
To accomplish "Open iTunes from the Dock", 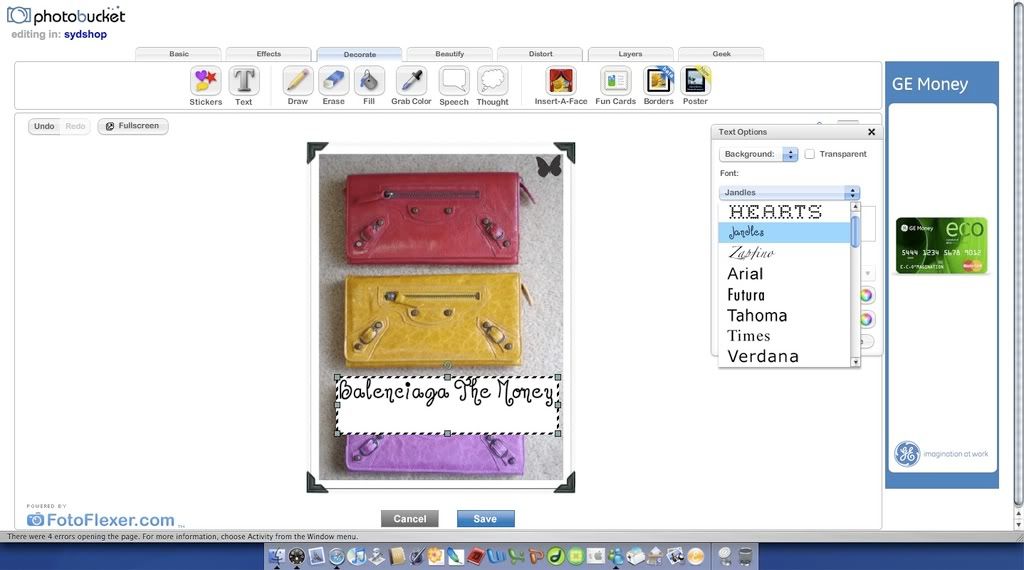I will pyautogui.click(x=357, y=556).
